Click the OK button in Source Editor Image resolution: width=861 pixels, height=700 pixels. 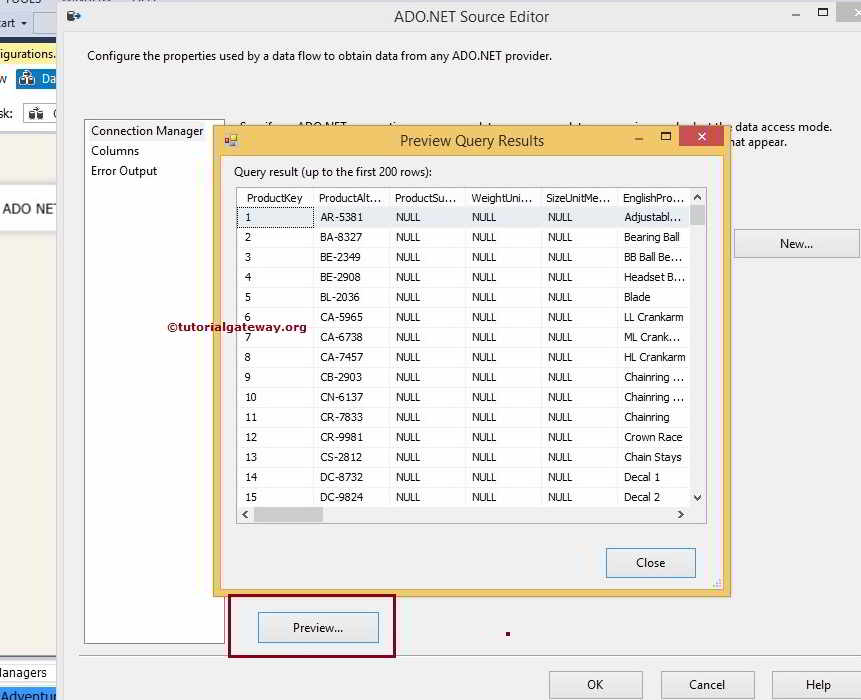(595, 685)
